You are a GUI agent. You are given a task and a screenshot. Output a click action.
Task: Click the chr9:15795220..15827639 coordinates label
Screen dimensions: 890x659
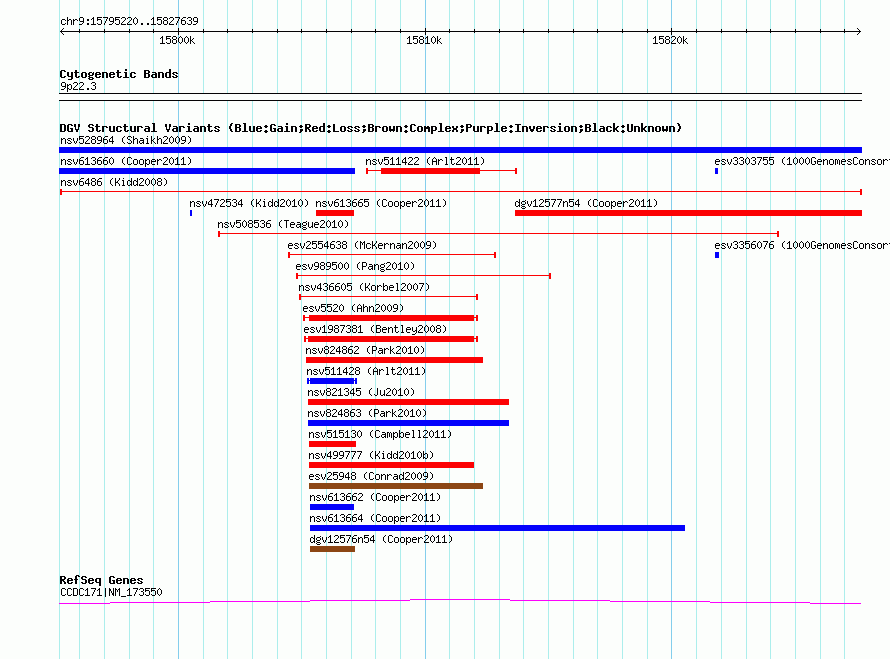(129, 21)
